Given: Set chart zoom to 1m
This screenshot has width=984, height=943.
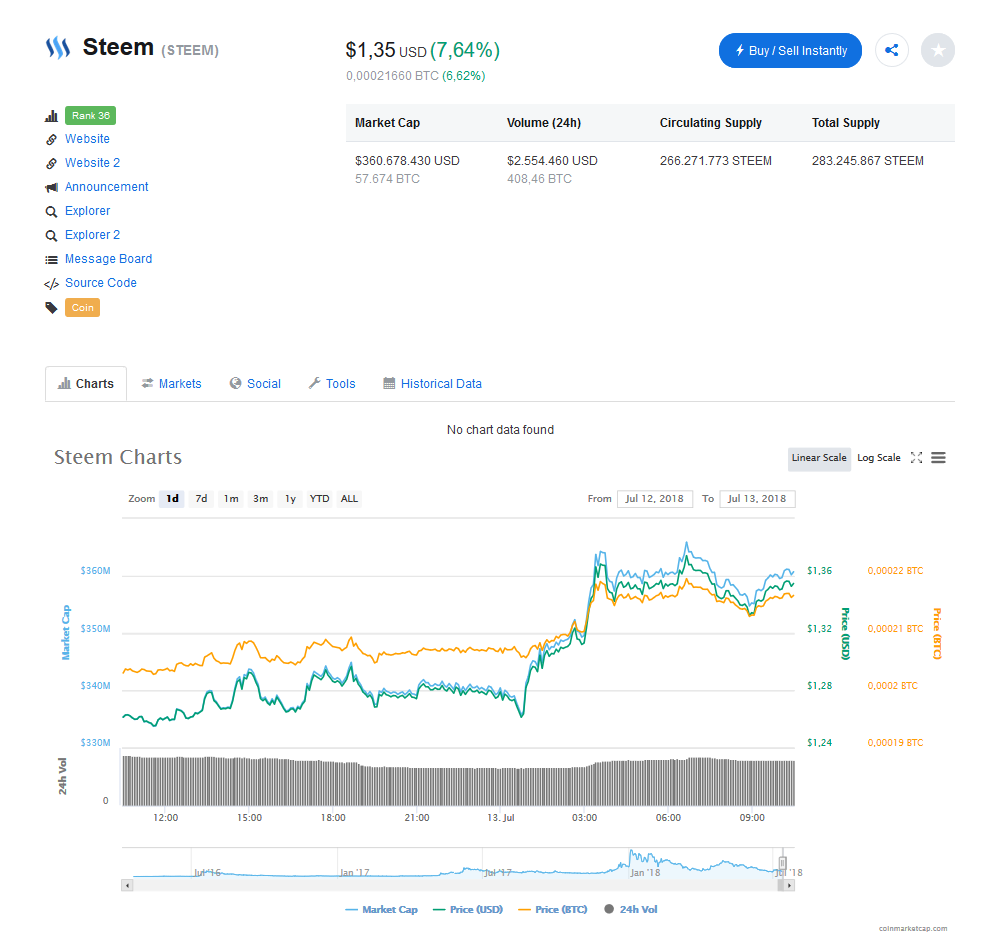Looking at the screenshot, I should tap(231, 499).
